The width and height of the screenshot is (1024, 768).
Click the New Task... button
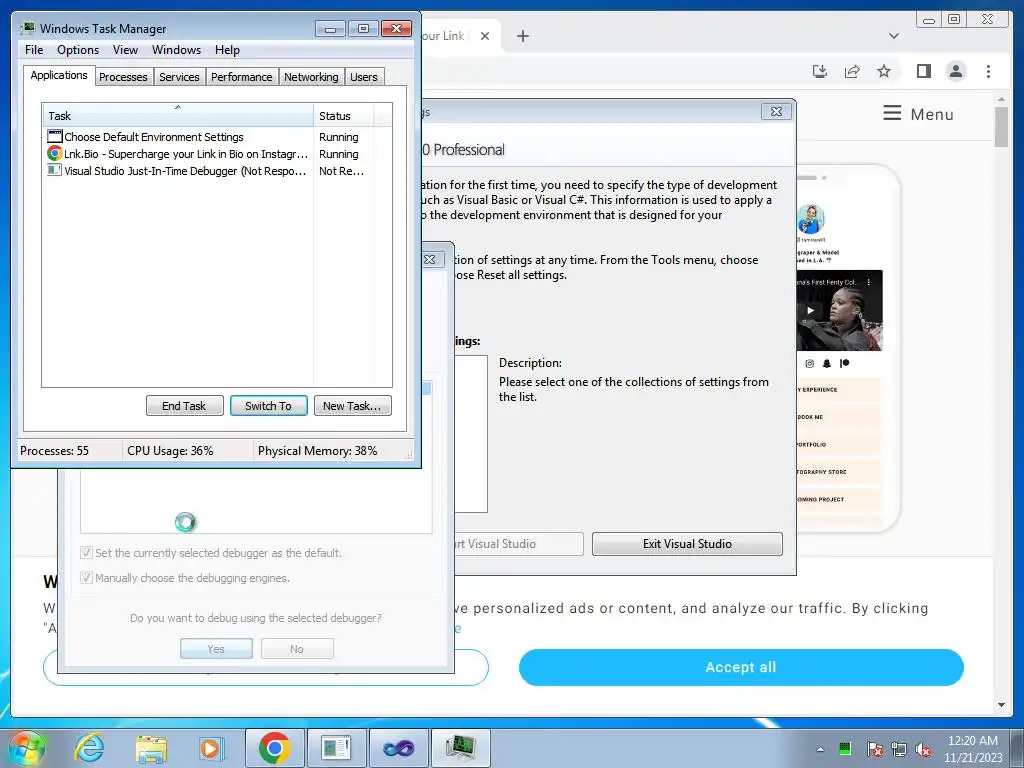pos(352,406)
